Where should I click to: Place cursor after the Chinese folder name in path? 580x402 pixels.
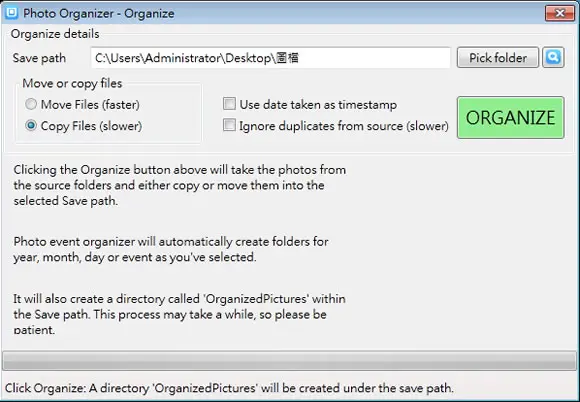[299, 58]
